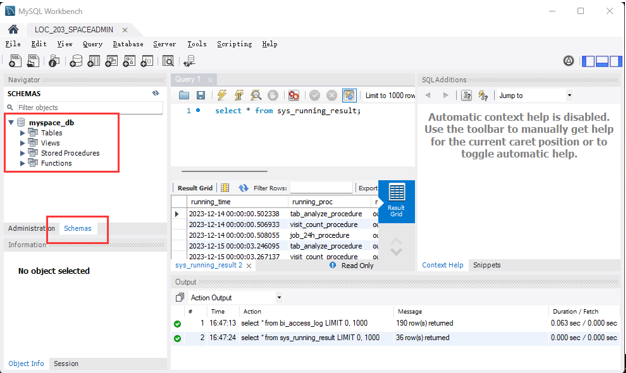This screenshot has height=373, width=626.
Task: Open inspector for selected object
Action: coord(54,61)
